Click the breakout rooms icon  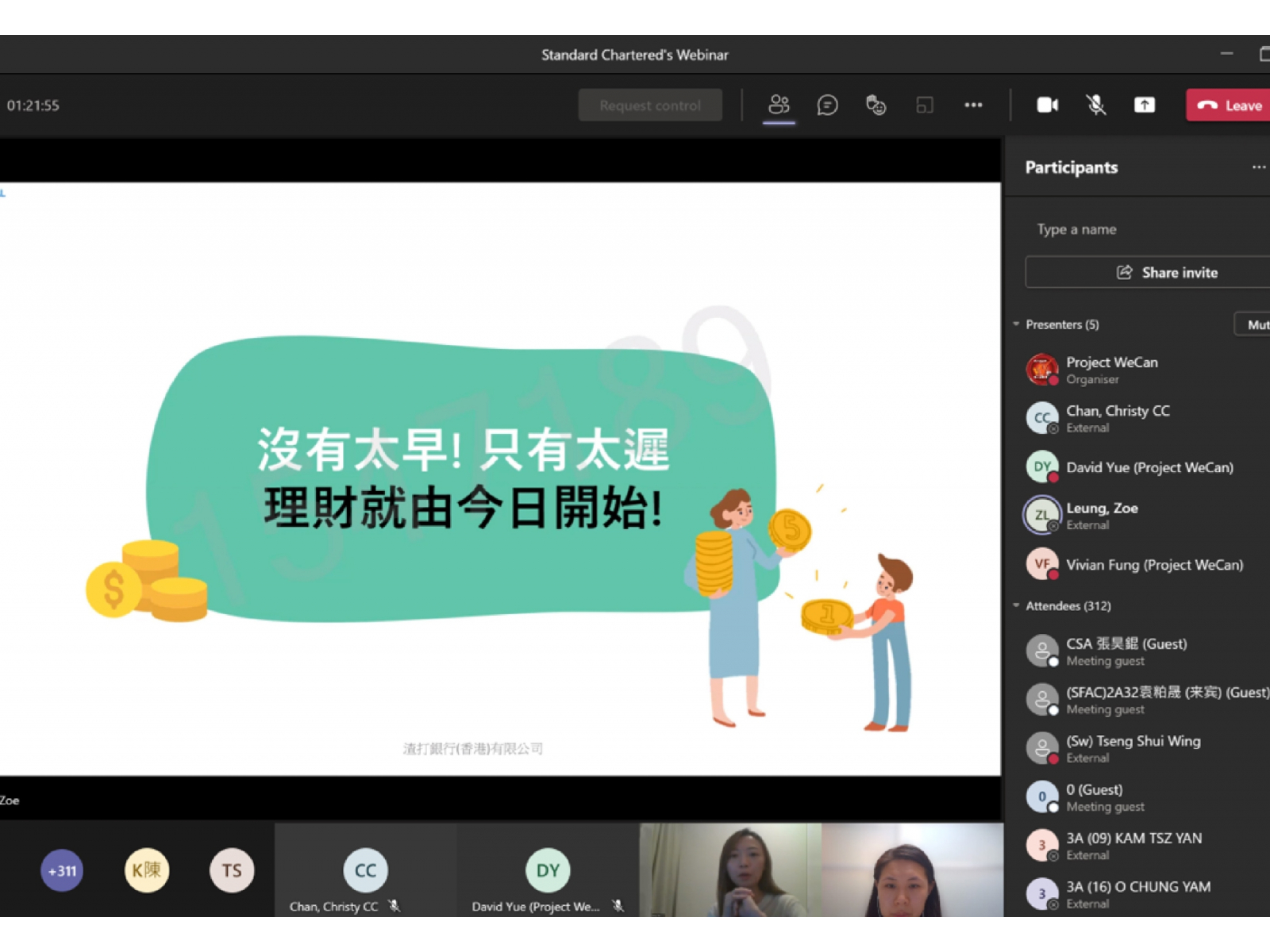click(925, 105)
